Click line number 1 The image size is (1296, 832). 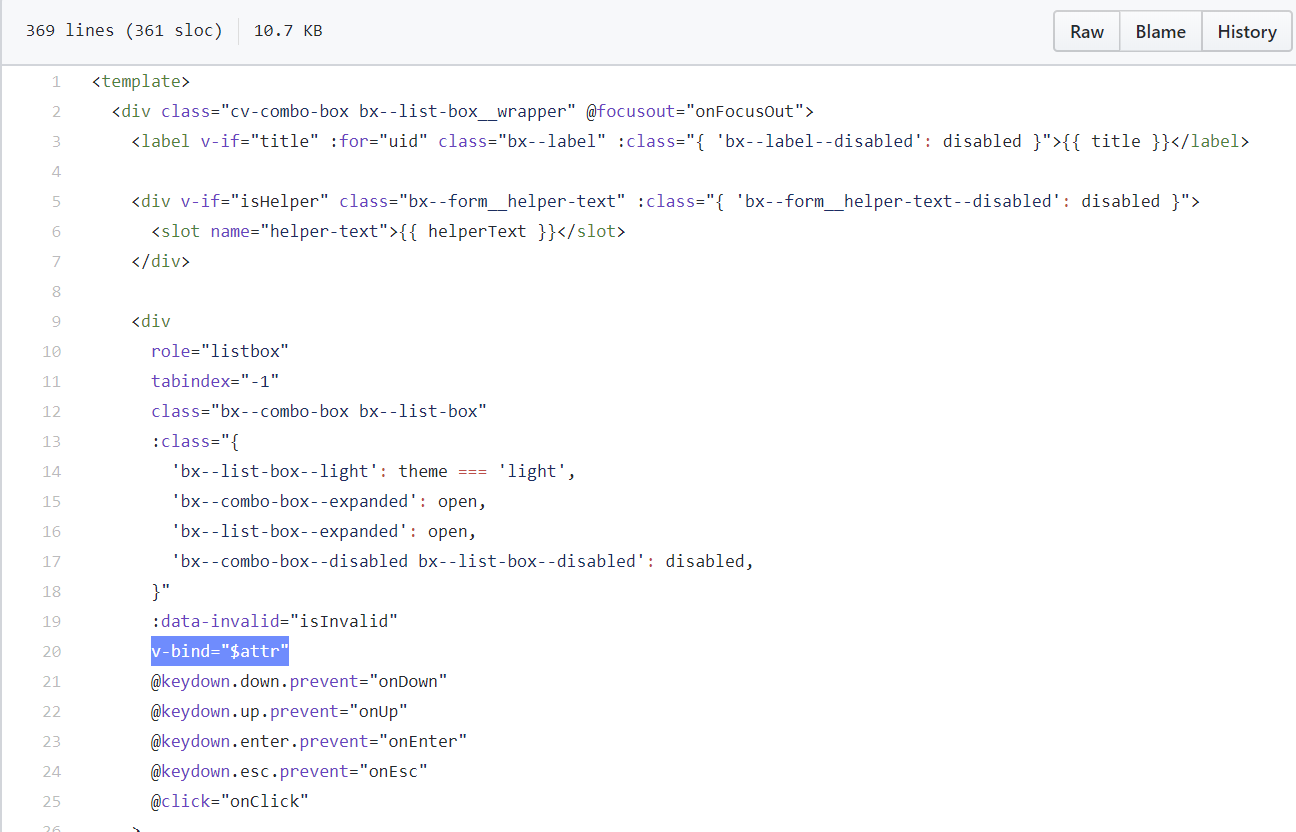(56, 81)
